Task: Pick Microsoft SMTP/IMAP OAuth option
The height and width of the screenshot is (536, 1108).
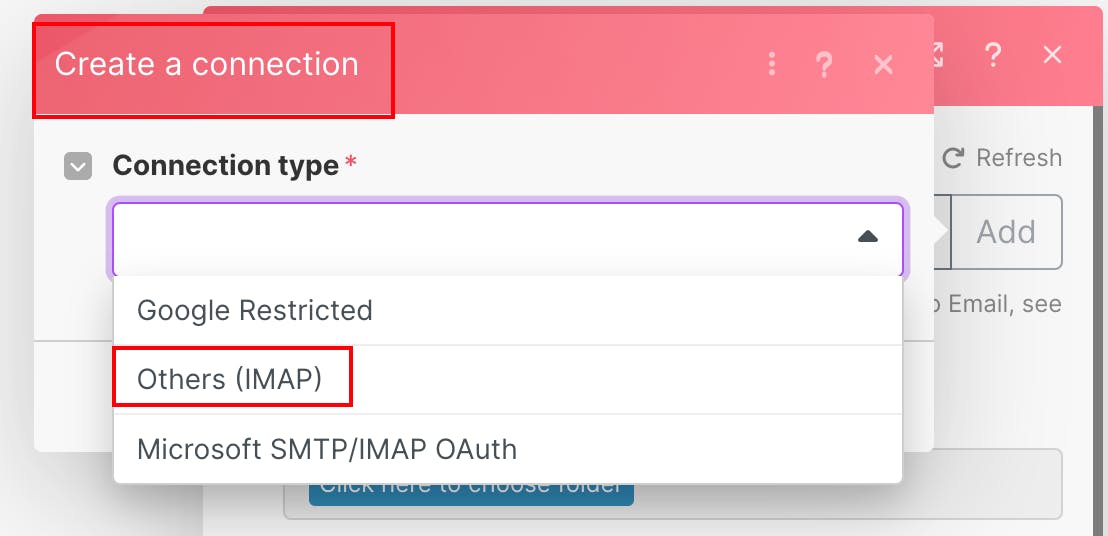Action: [327, 449]
